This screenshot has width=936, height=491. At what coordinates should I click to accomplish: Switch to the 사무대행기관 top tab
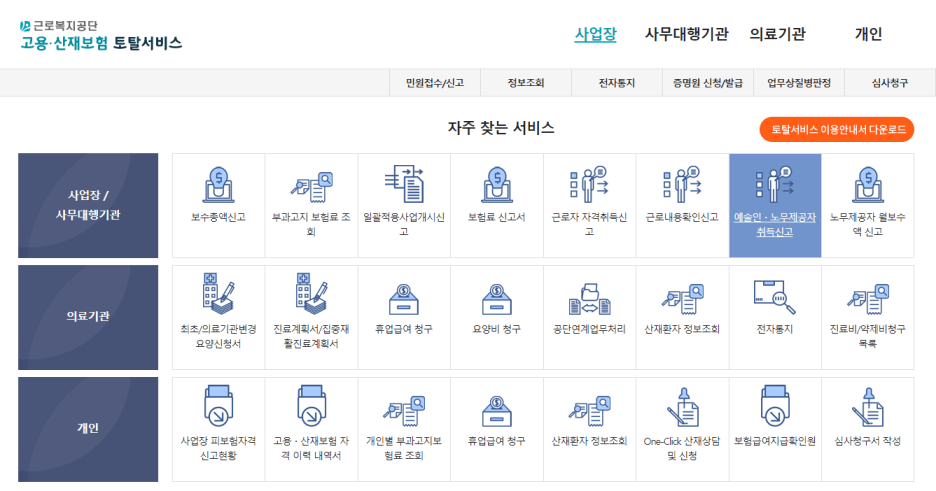coord(686,34)
